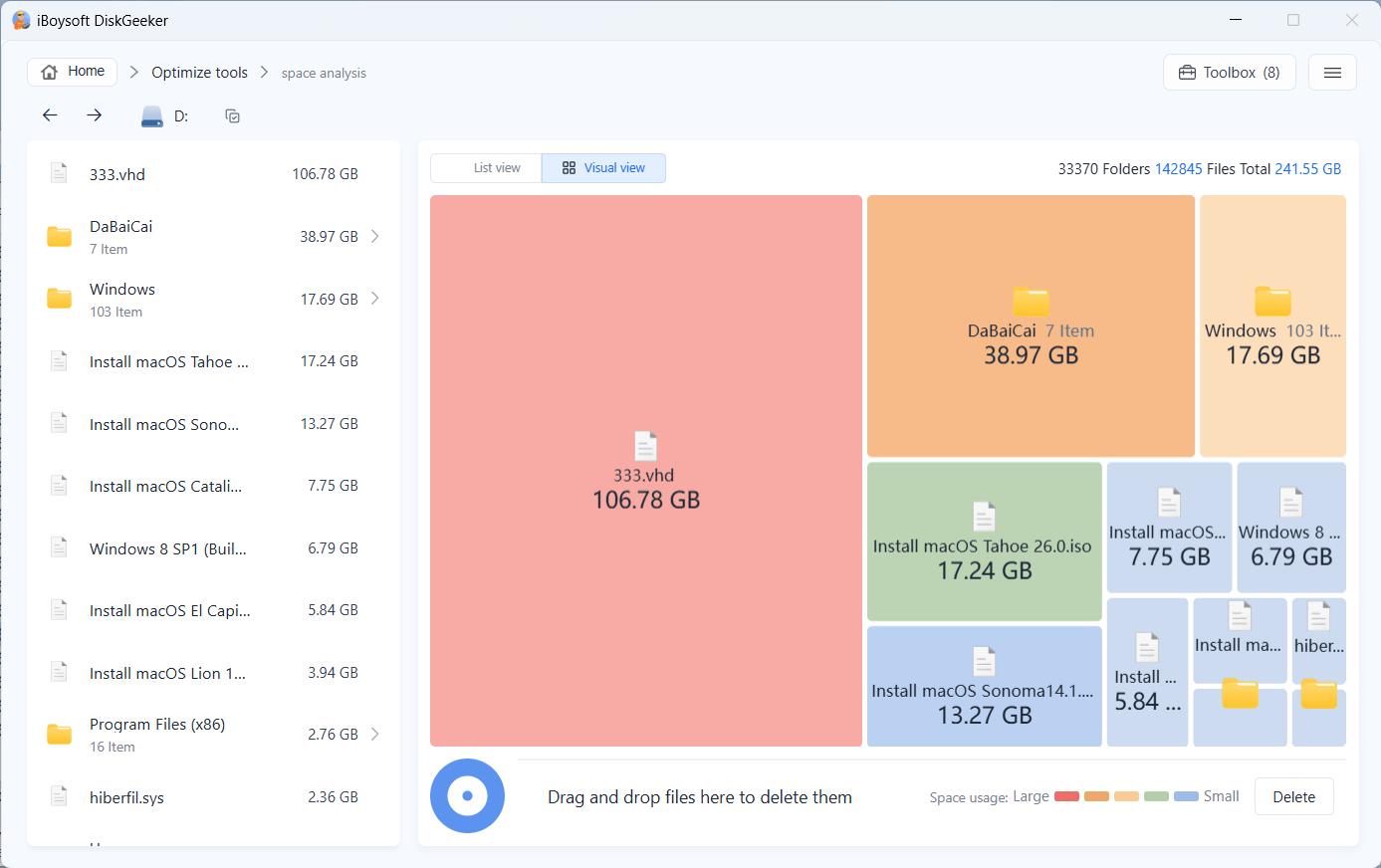Click Install macOS Tahoe 26.0.iso treemap block
This screenshot has width=1381, height=868.
point(985,542)
